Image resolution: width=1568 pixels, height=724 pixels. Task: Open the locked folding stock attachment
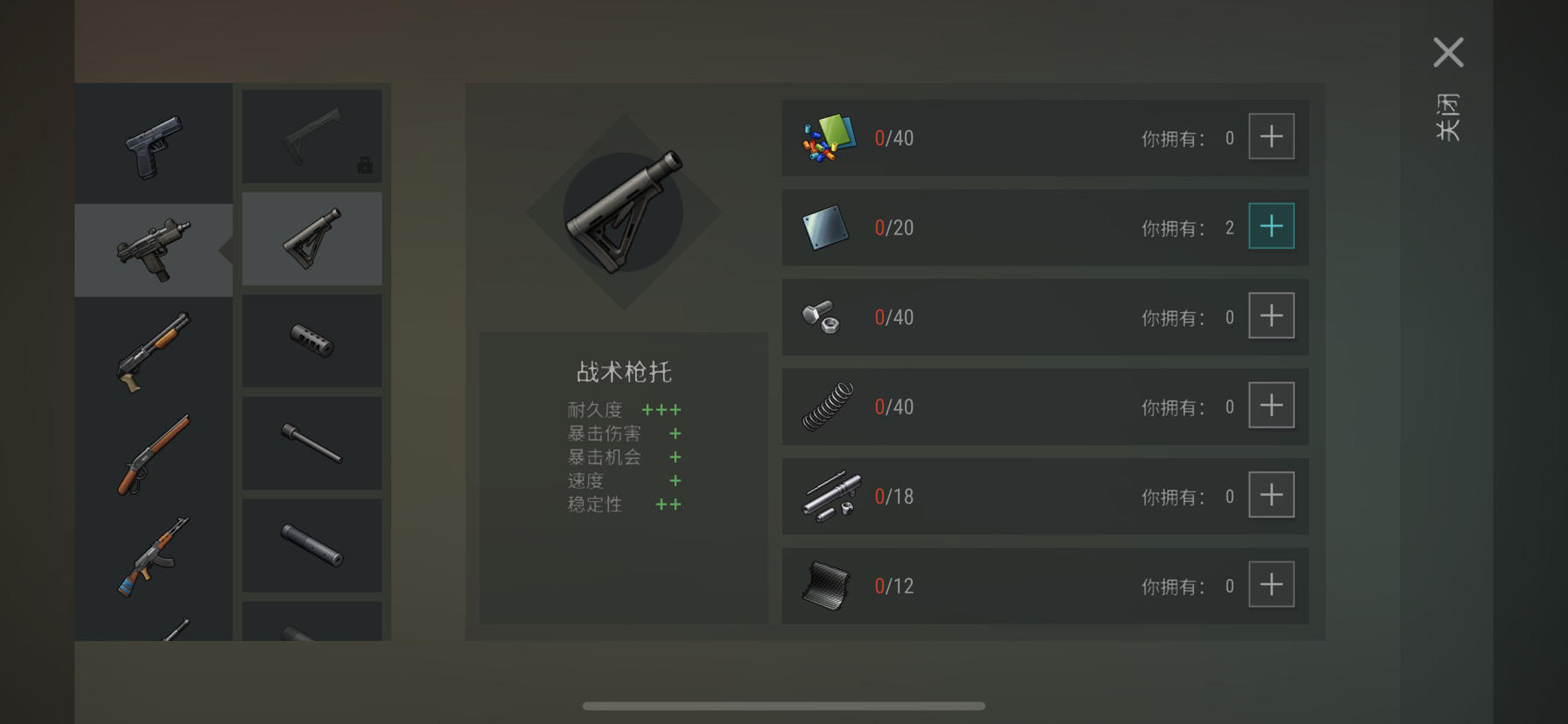[311, 136]
